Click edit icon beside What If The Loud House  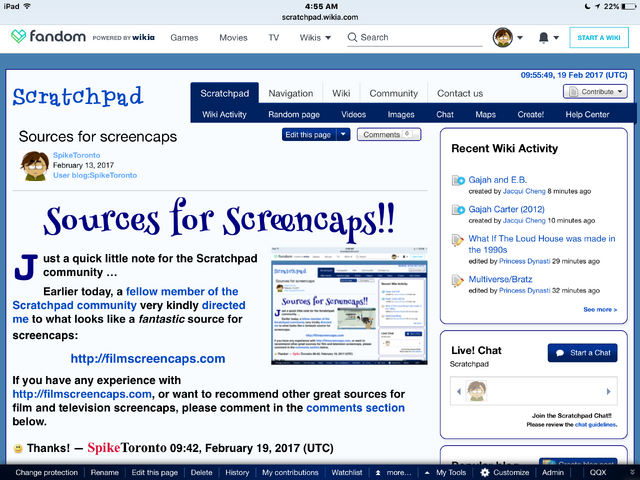coord(458,240)
